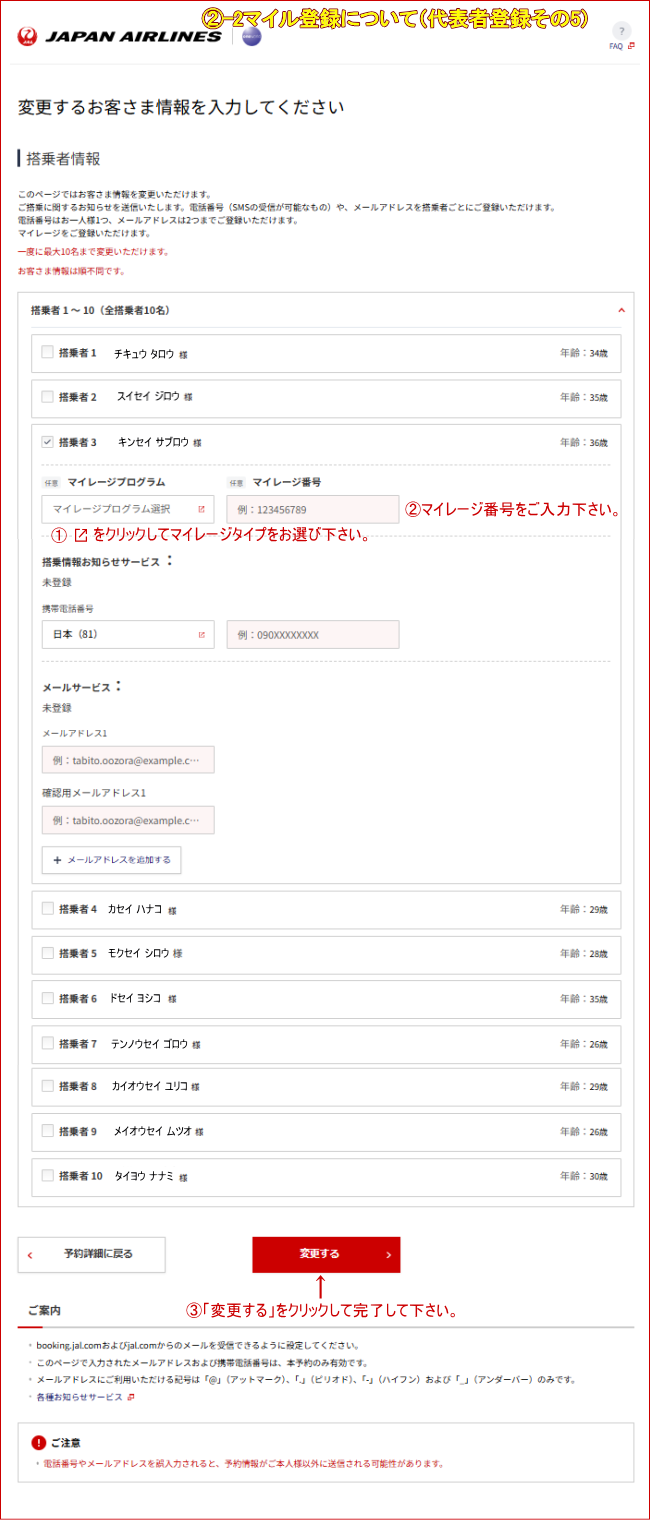This screenshot has width=650, height=1520.
Task: Click メールアドレスを追加する button
Action: pyautogui.click(x=111, y=860)
